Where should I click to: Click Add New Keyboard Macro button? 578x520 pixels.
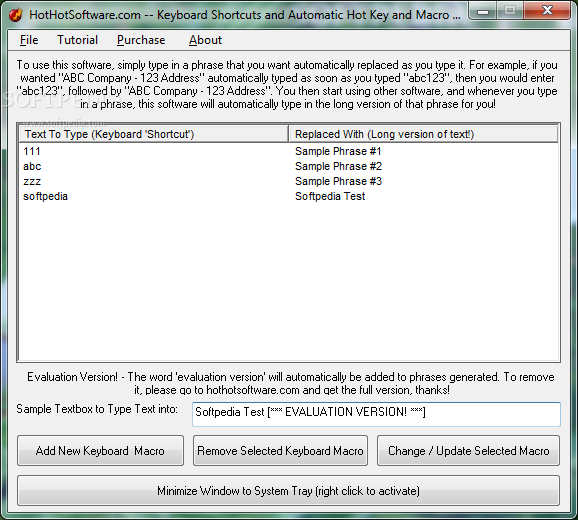coord(100,450)
